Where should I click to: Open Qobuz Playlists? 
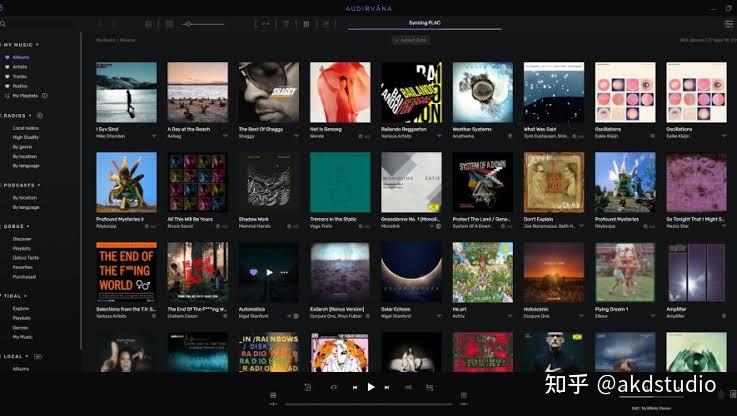click(22, 248)
